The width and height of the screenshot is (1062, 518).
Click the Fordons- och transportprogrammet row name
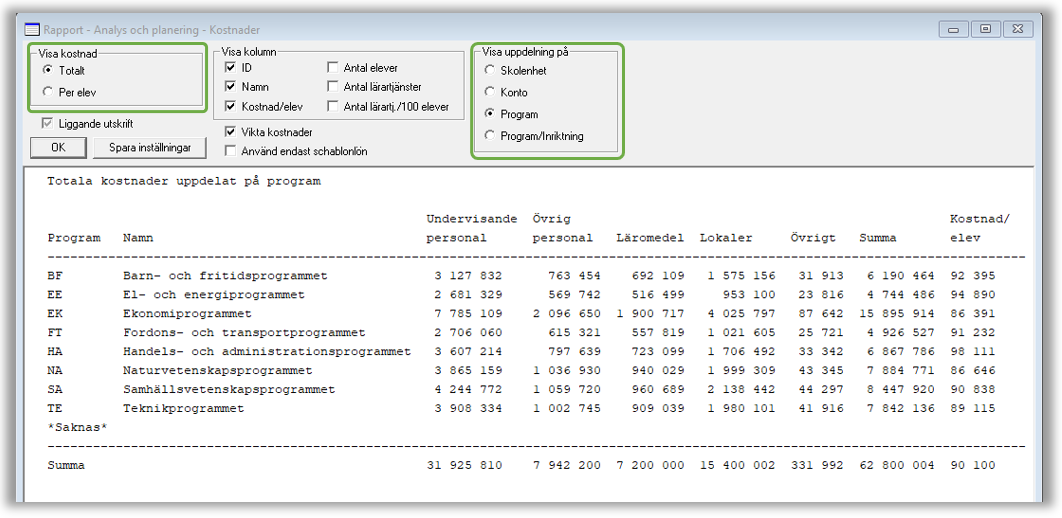click(244, 332)
